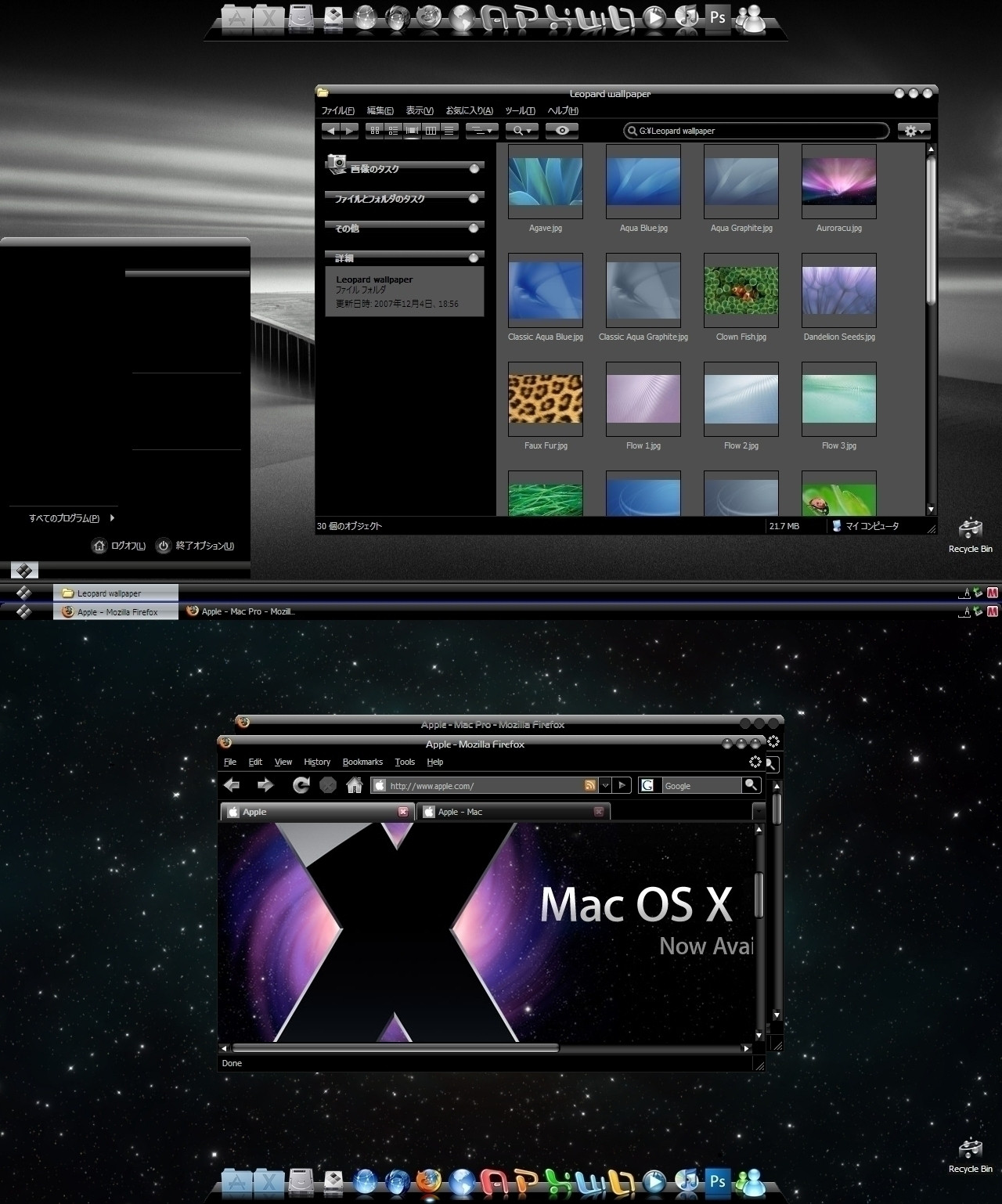The width and height of the screenshot is (1002, 1204).
Task: Open the folders tree dropdown in explorer toolbar
Action: click(x=481, y=131)
